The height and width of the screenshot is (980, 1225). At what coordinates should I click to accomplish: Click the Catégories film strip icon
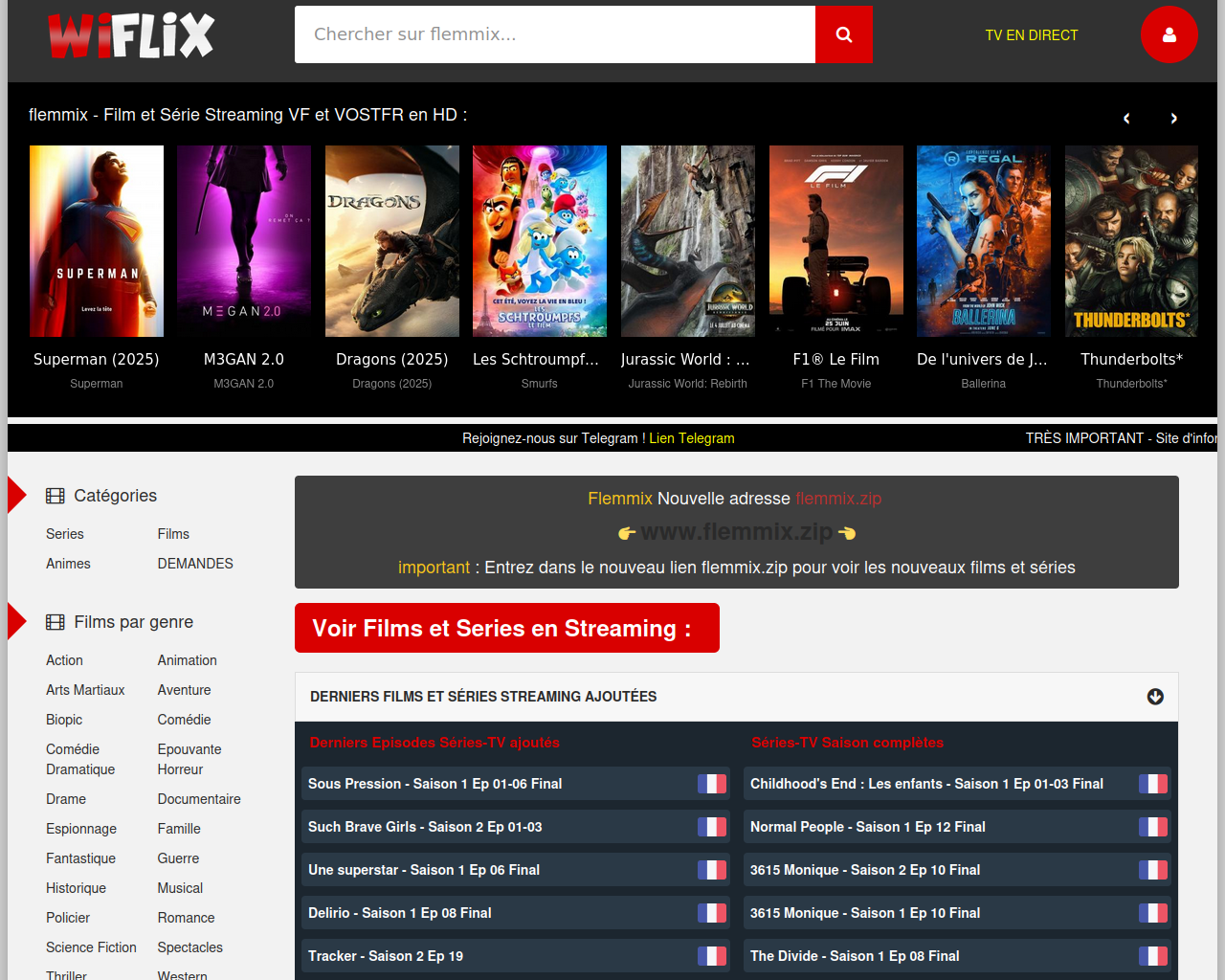[56, 496]
